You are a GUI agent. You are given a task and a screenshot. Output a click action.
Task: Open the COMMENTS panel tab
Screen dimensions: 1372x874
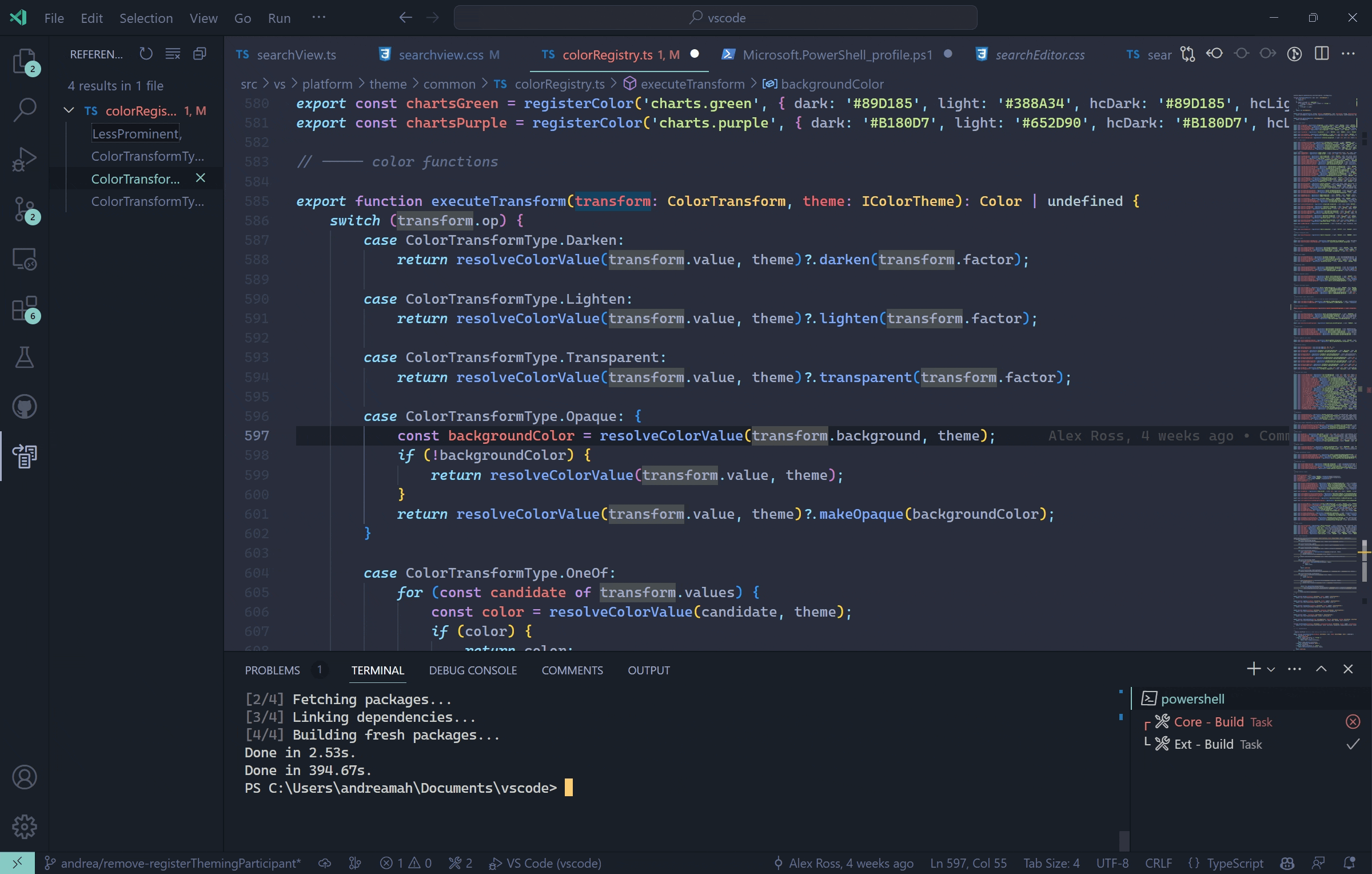(572, 670)
